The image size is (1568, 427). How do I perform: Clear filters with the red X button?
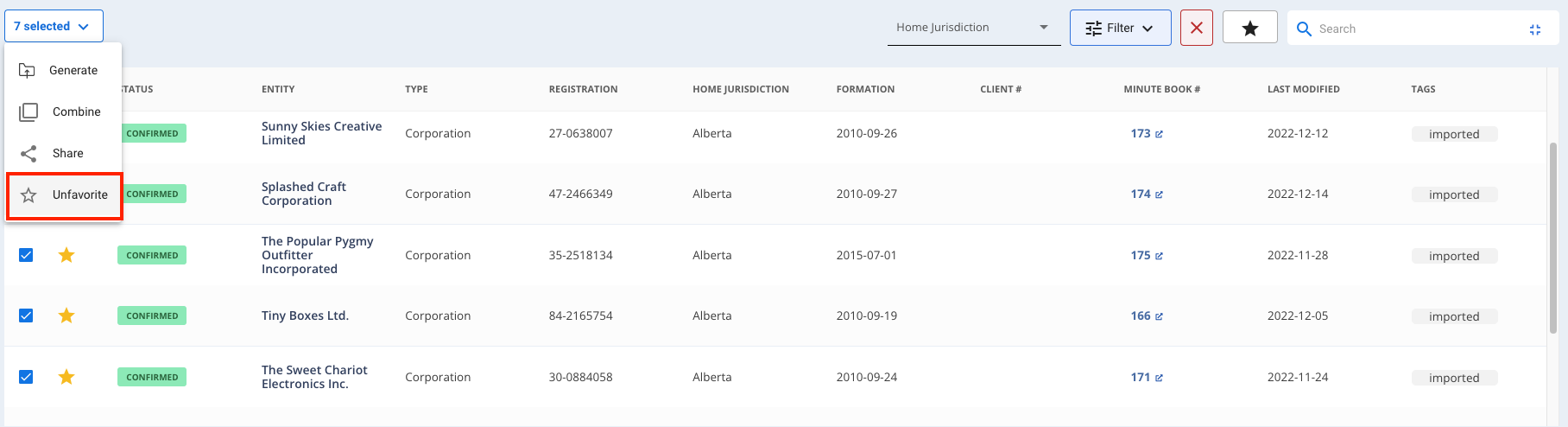click(1197, 28)
